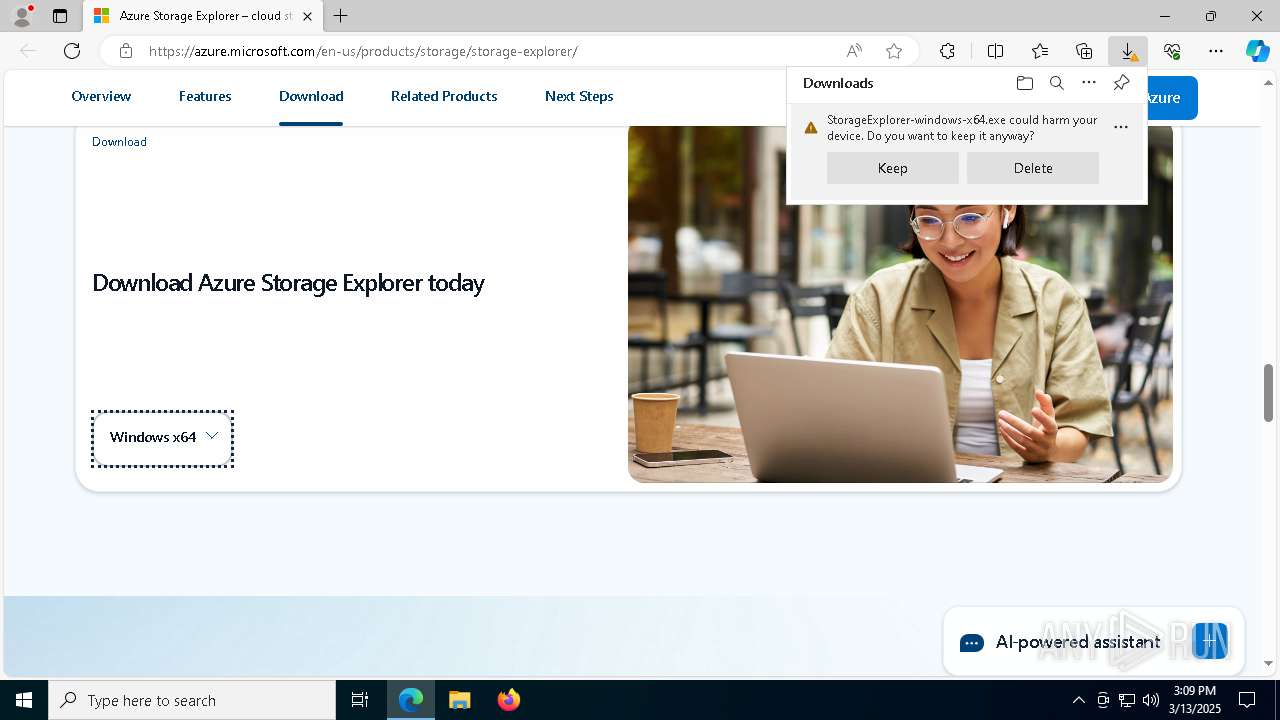Open the Windows Start menu
1280x720 pixels.
pyautogui.click(x=24, y=700)
